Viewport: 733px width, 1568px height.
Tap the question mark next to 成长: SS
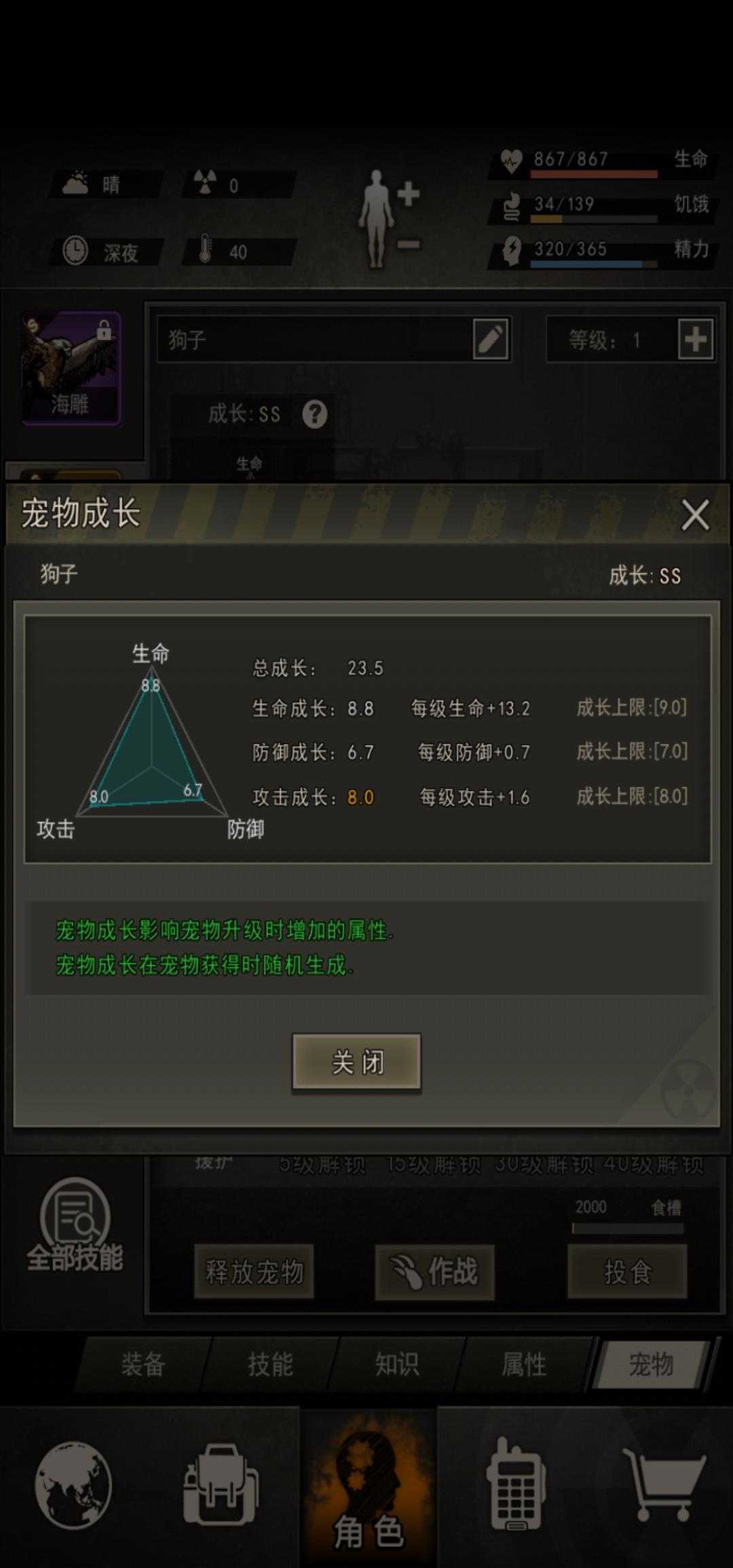coord(314,414)
